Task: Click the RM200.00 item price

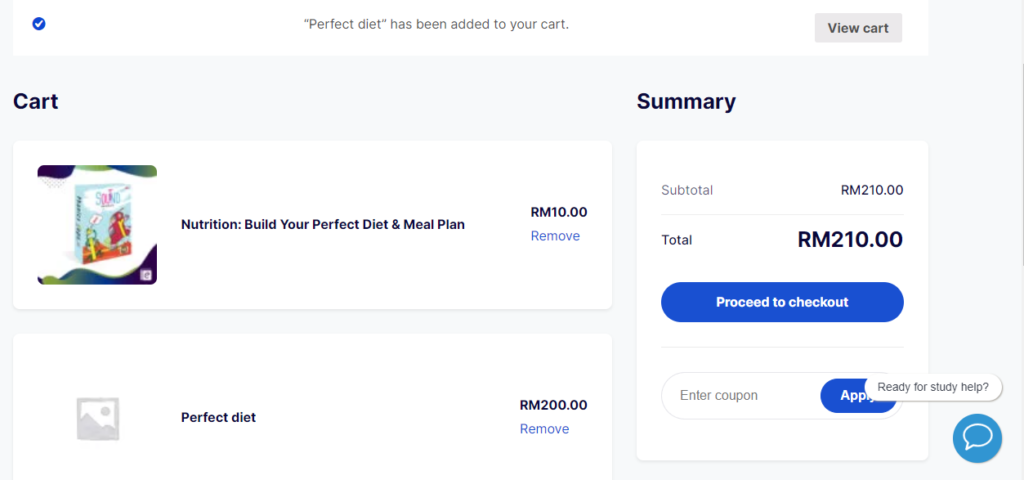Action: tap(553, 405)
